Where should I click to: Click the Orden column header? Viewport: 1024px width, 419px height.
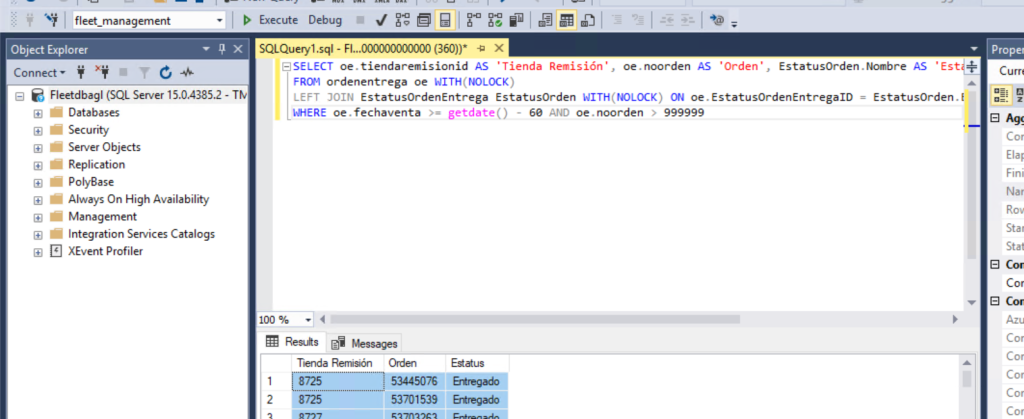pyautogui.click(x=415, y=363)
